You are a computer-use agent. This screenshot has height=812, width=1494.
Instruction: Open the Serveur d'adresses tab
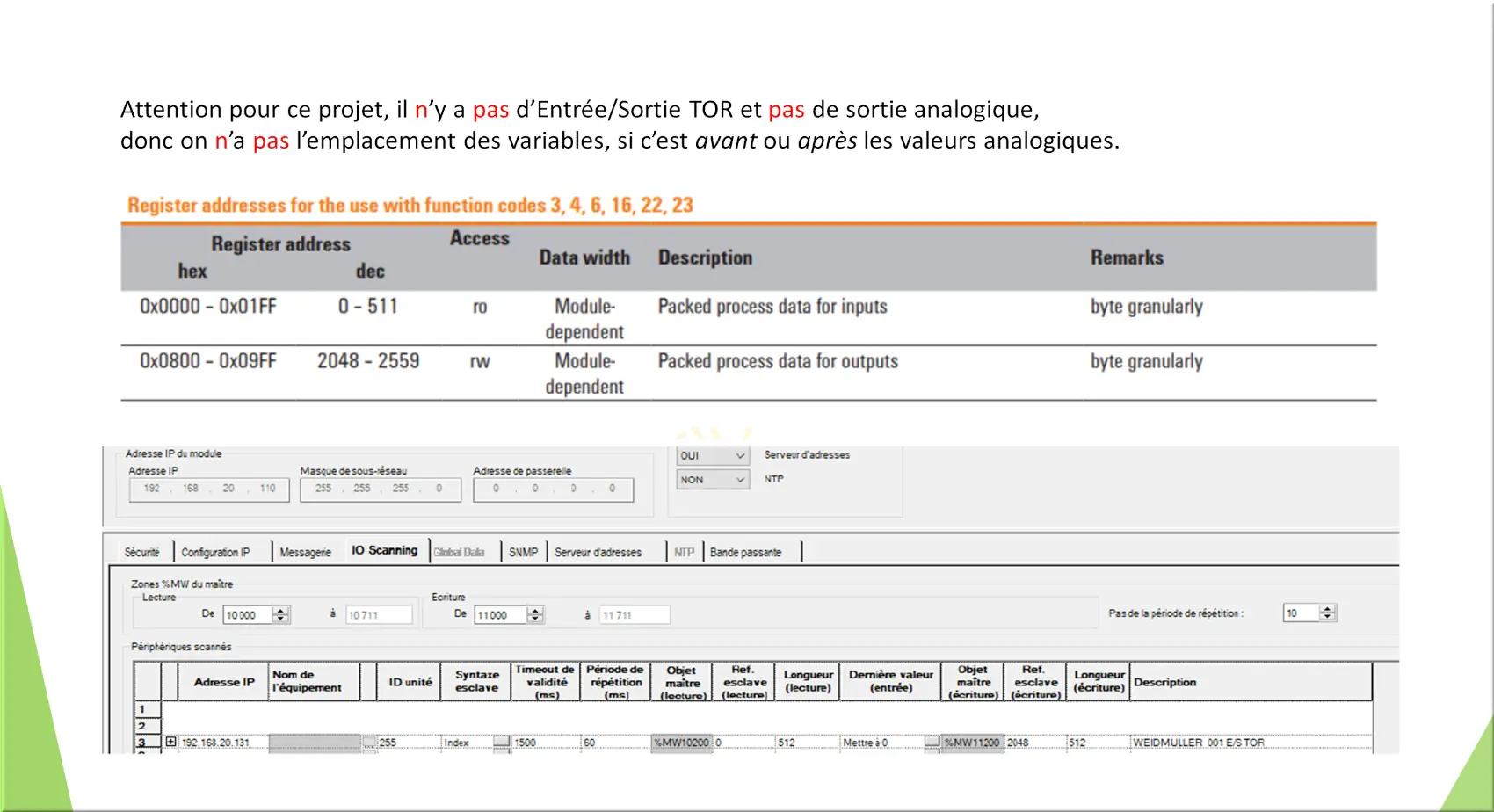598,552
